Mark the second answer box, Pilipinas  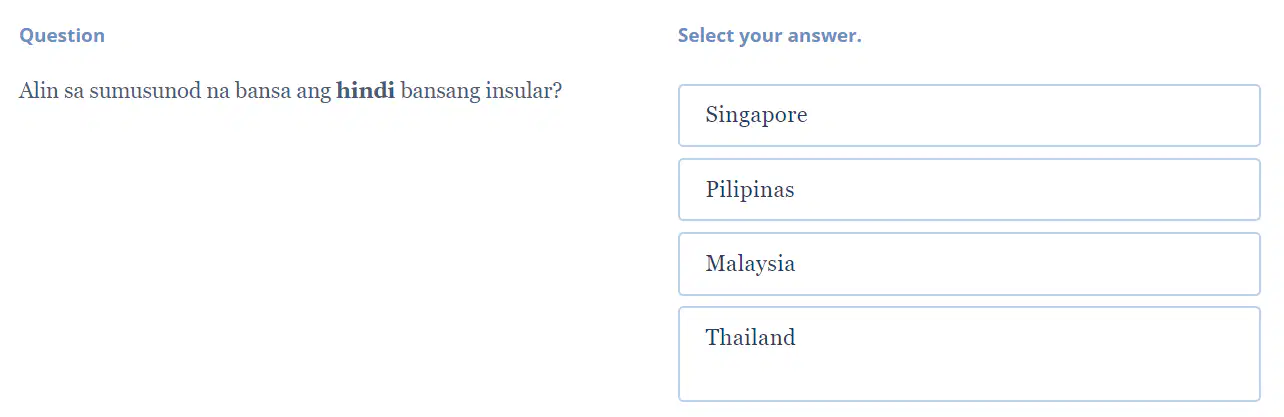pos(969,189)
